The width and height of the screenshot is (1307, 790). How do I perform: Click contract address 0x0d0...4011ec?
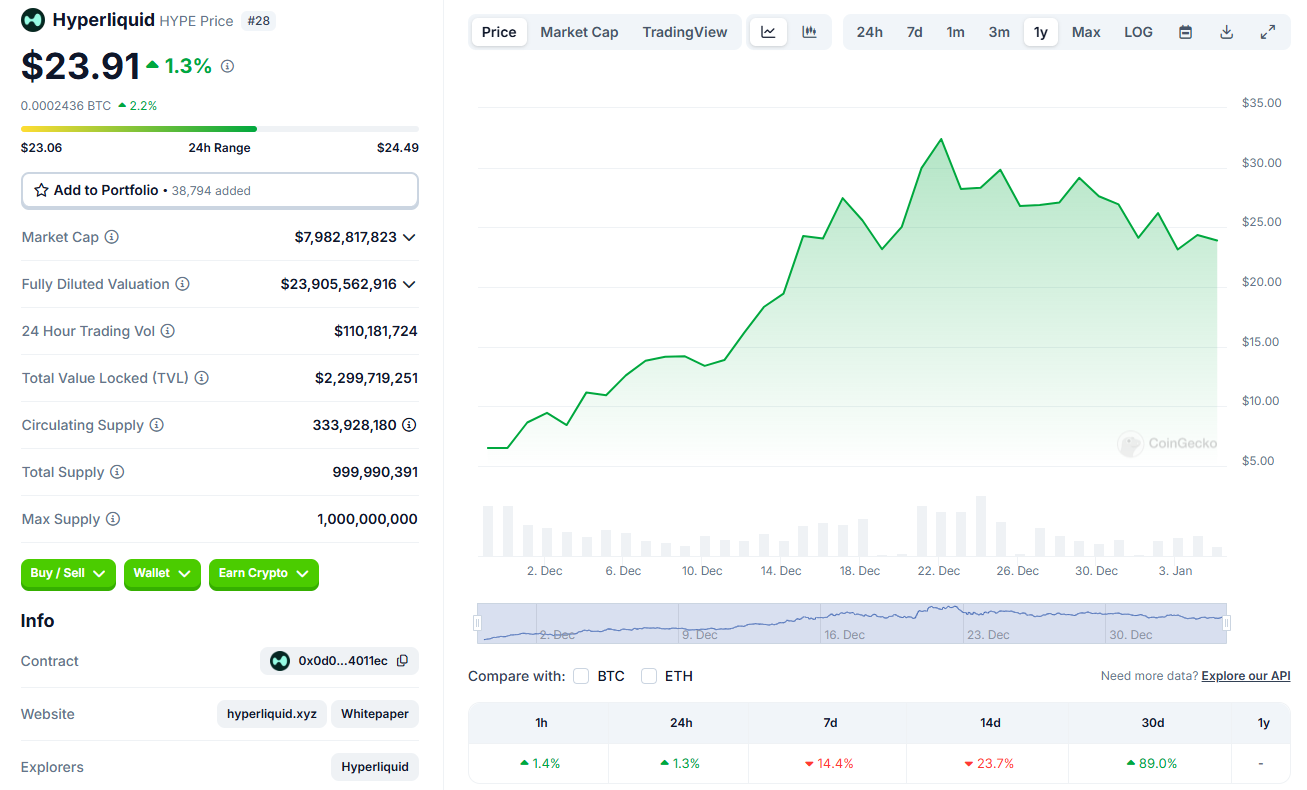point(343,661)
